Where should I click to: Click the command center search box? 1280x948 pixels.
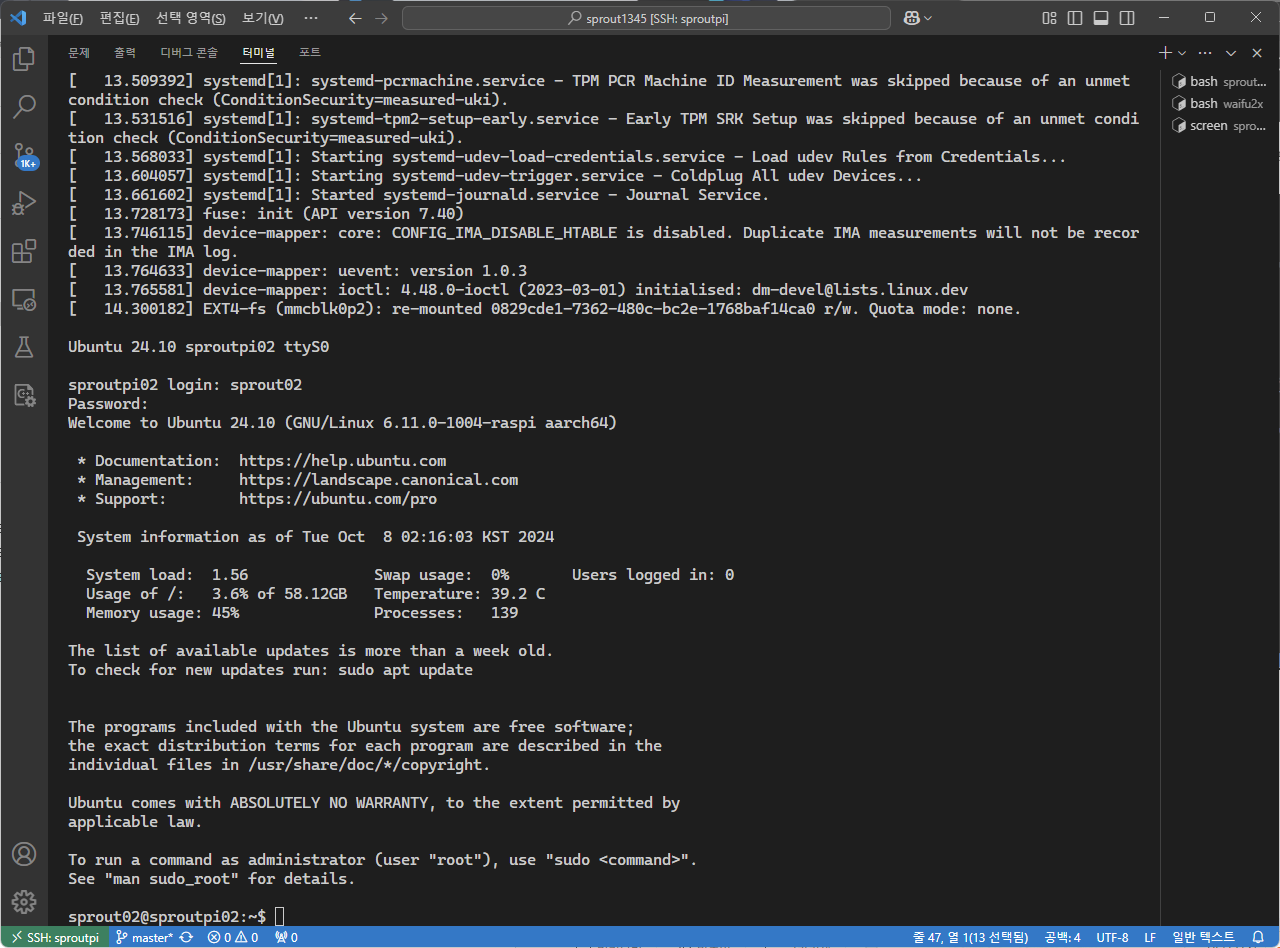646,18
